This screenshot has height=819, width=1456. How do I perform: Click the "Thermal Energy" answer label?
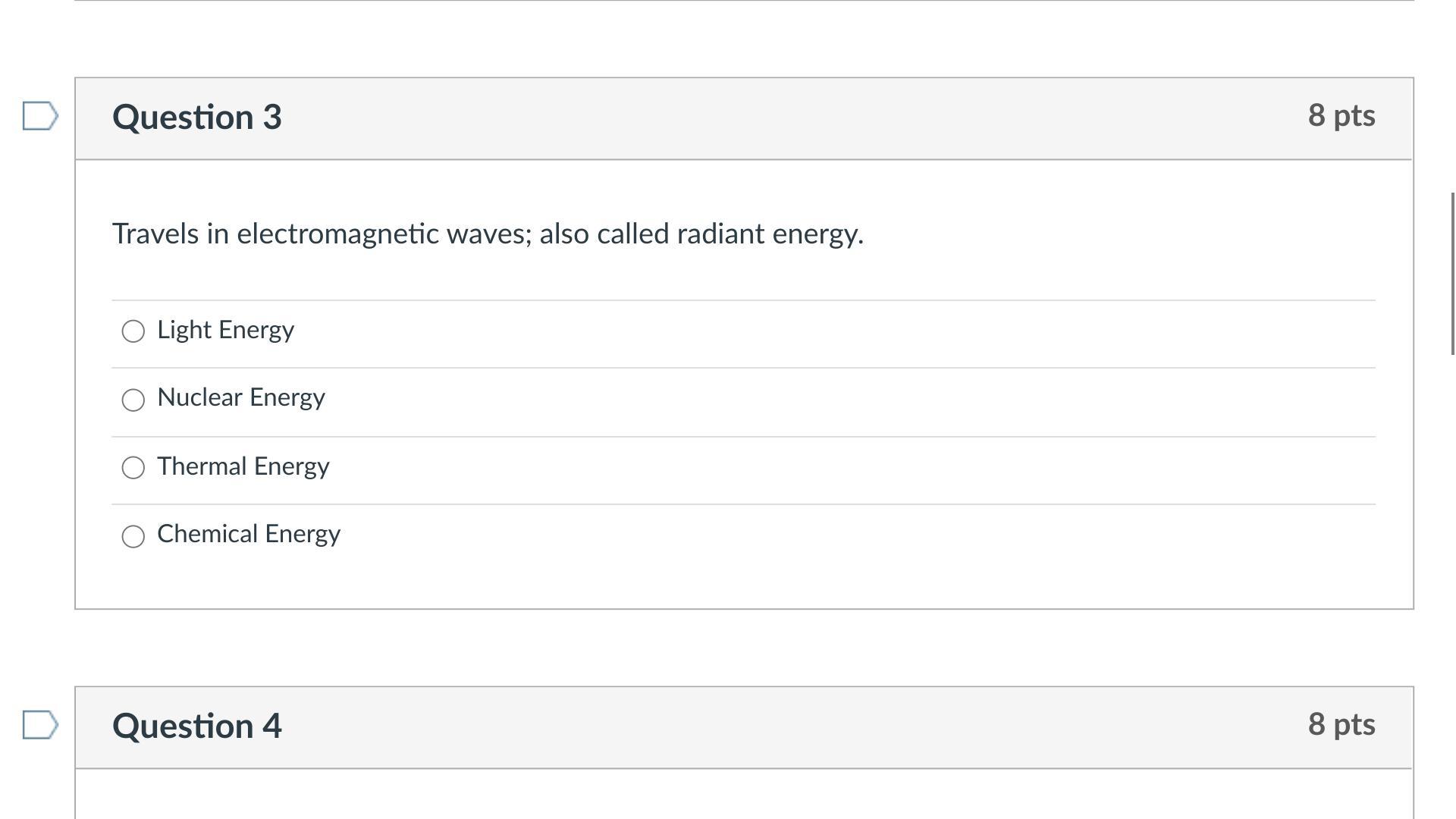243,466
